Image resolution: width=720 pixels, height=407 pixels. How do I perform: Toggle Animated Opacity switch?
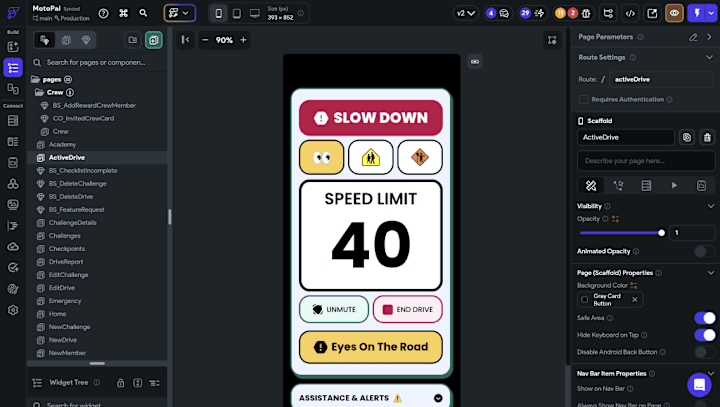tap(704, 251)
